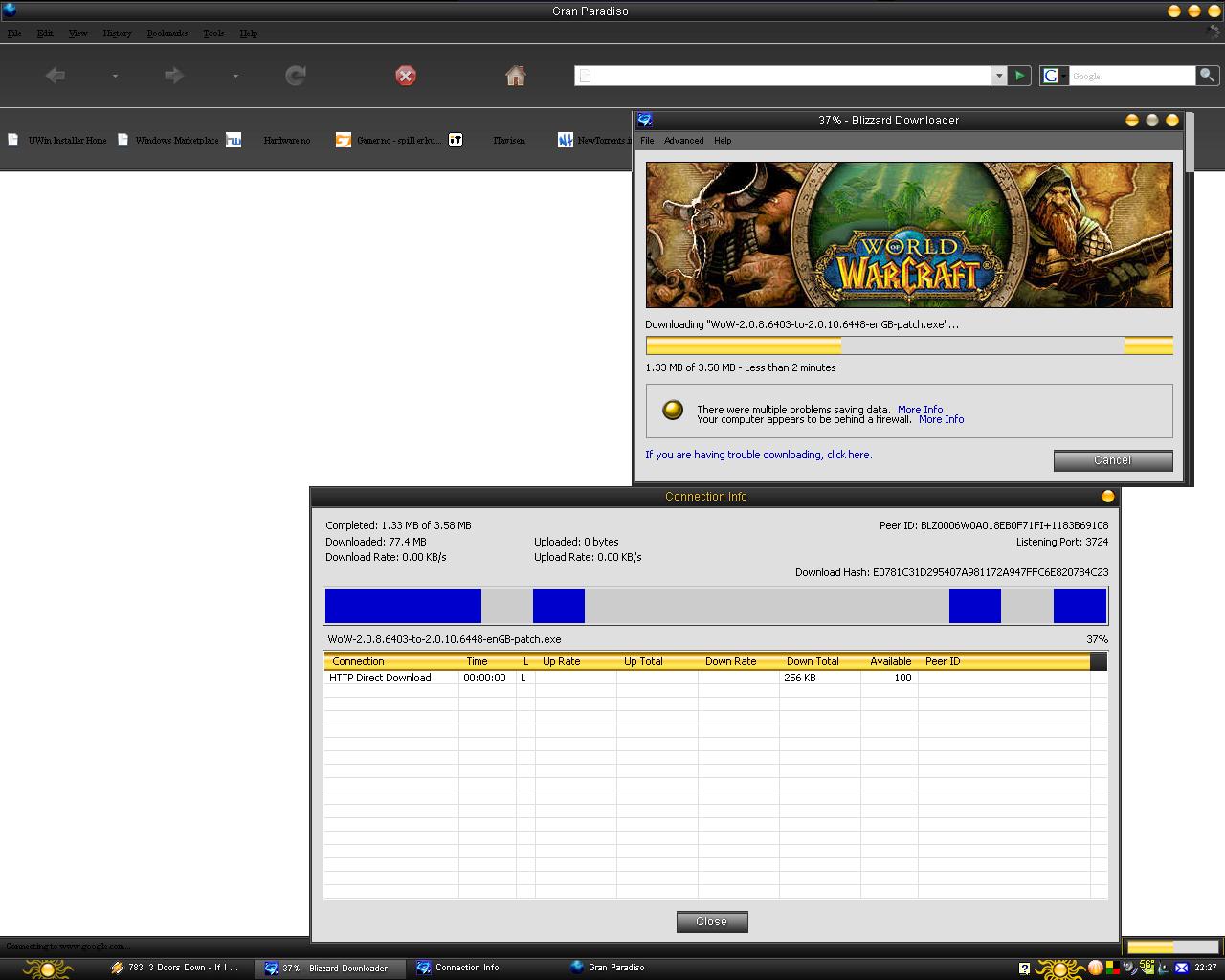Click the blue mail envelope tray icon
Viewport: 1225px width, 980px height.
tap(1181, 969)
